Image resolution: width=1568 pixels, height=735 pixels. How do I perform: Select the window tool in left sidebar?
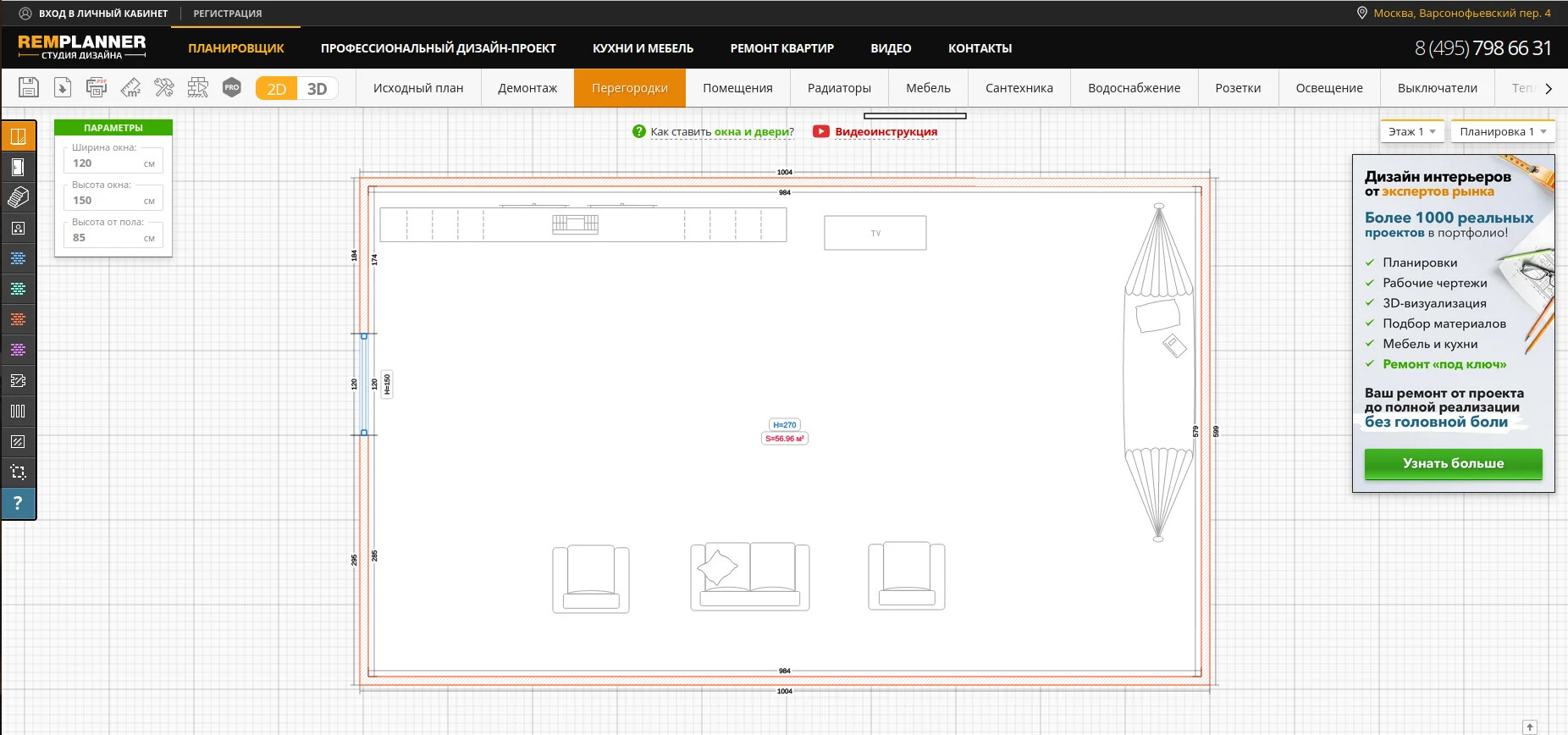point(18,136)
